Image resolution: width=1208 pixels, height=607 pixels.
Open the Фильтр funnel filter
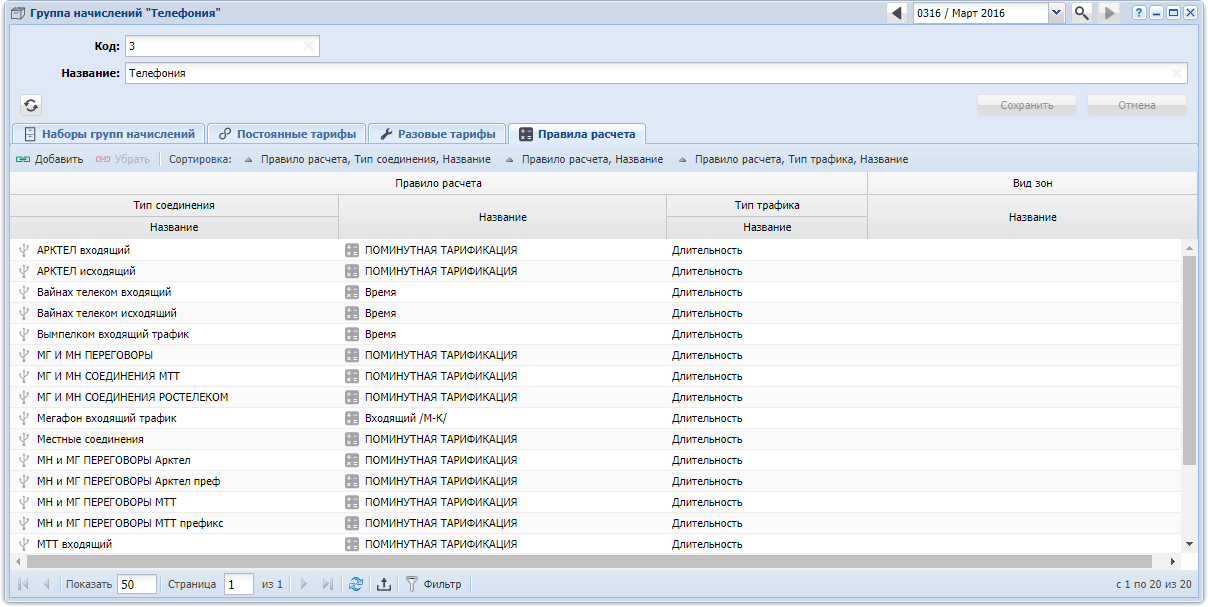coord(433,584)
